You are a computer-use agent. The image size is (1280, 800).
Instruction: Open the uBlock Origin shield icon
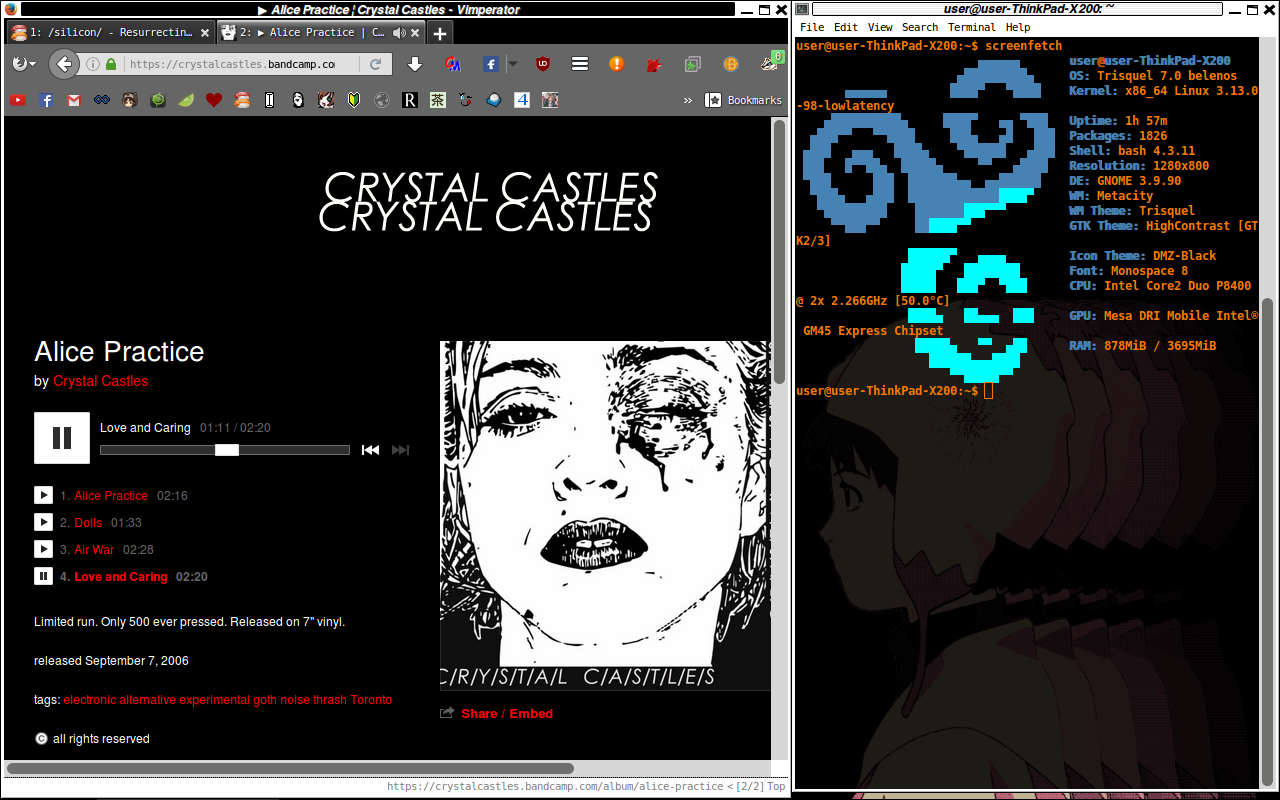[542, 64]
